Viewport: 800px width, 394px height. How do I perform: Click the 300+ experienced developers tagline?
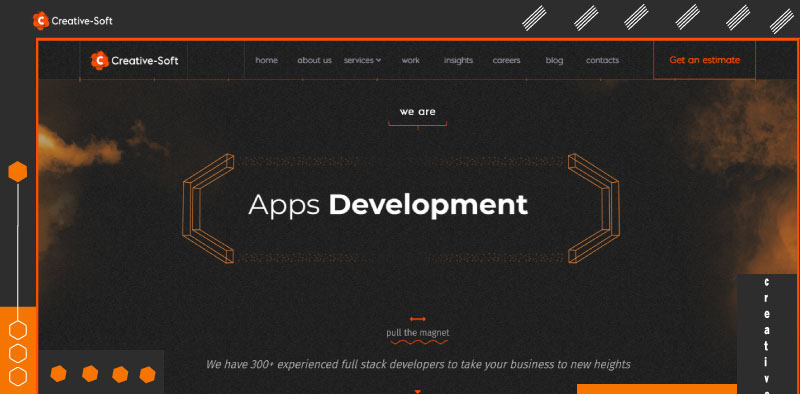pos(418,364)
